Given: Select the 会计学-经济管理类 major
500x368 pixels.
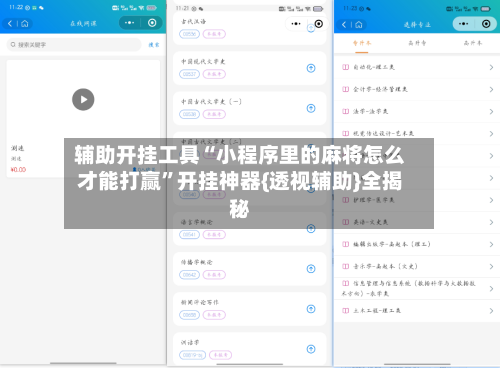Looking at the screenshot, I should tap(417, 89).
